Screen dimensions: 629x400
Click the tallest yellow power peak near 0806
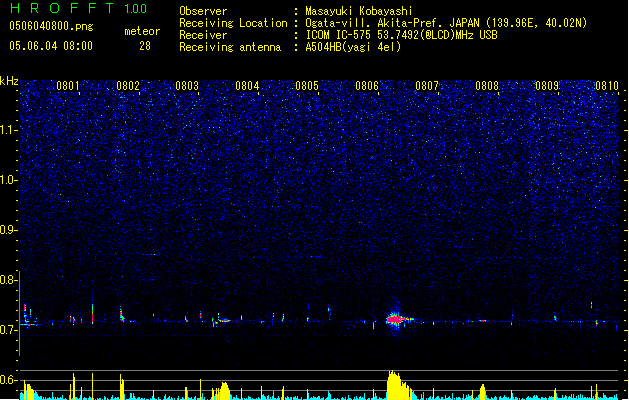coord(397,384)
